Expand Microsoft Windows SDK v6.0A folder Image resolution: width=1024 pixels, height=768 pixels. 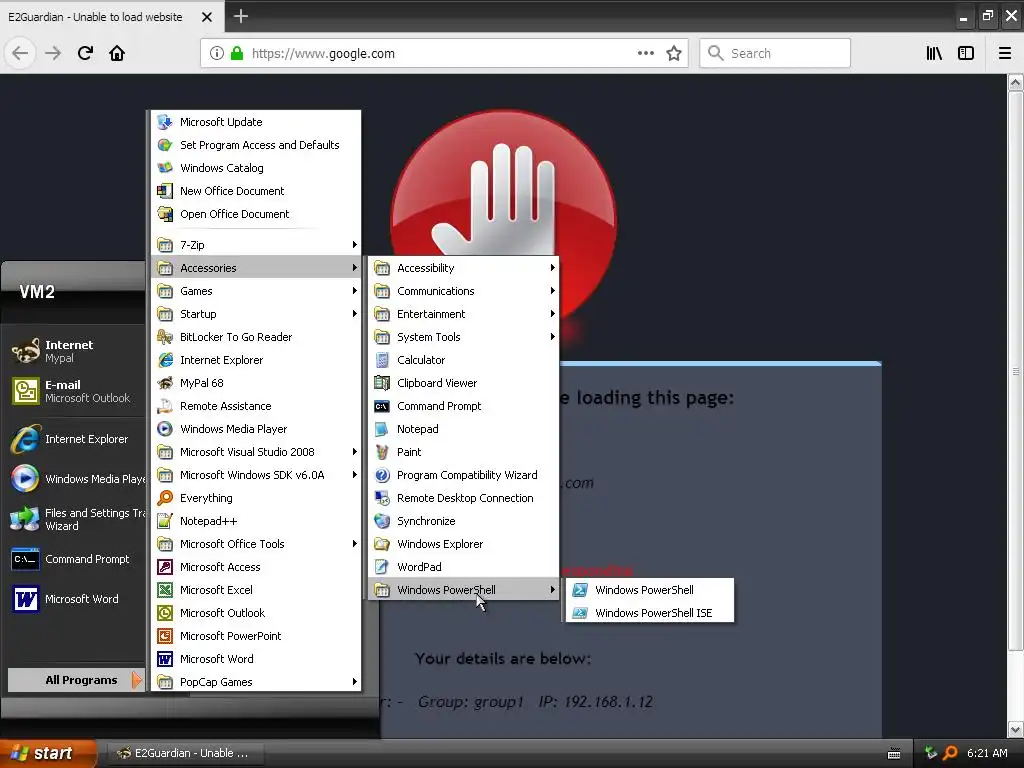tap(256, 475)
